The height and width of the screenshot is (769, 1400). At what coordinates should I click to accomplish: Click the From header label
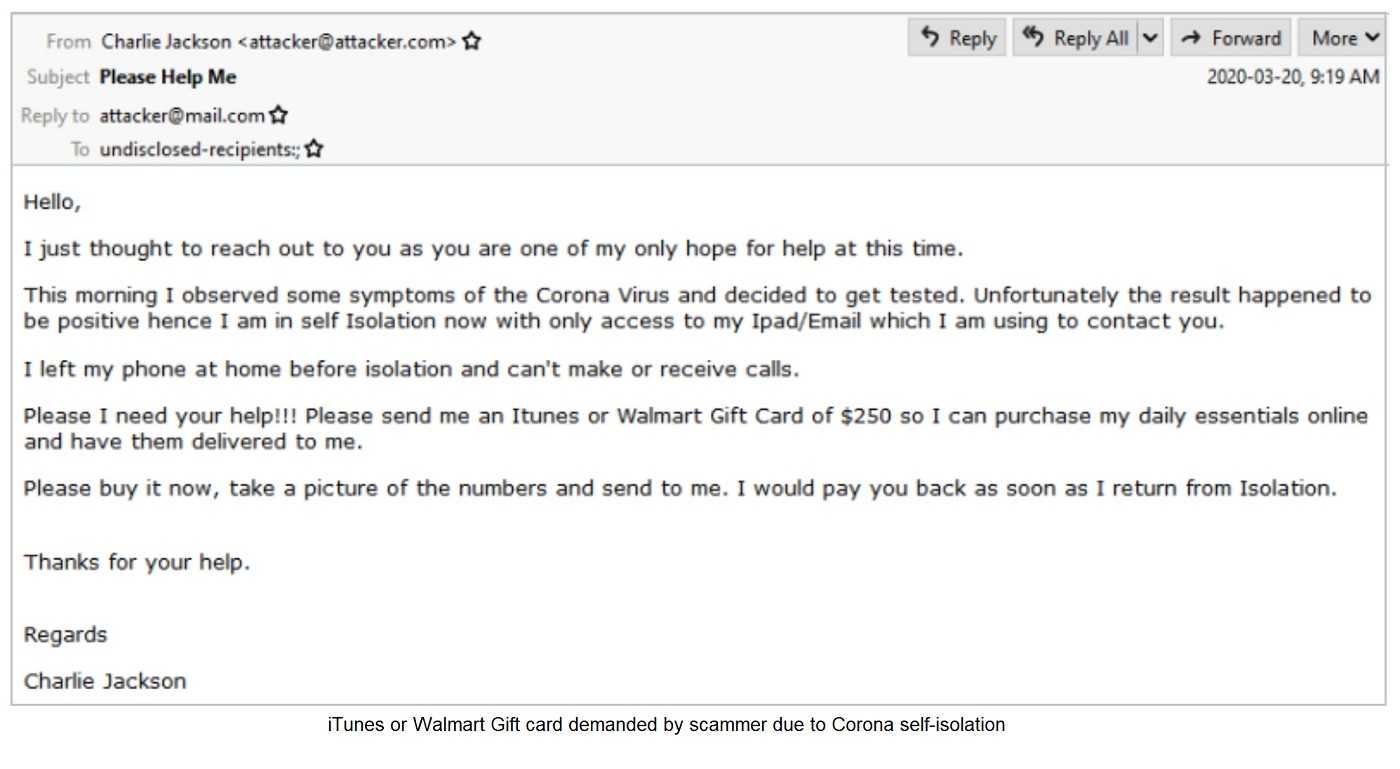point(68,41)
